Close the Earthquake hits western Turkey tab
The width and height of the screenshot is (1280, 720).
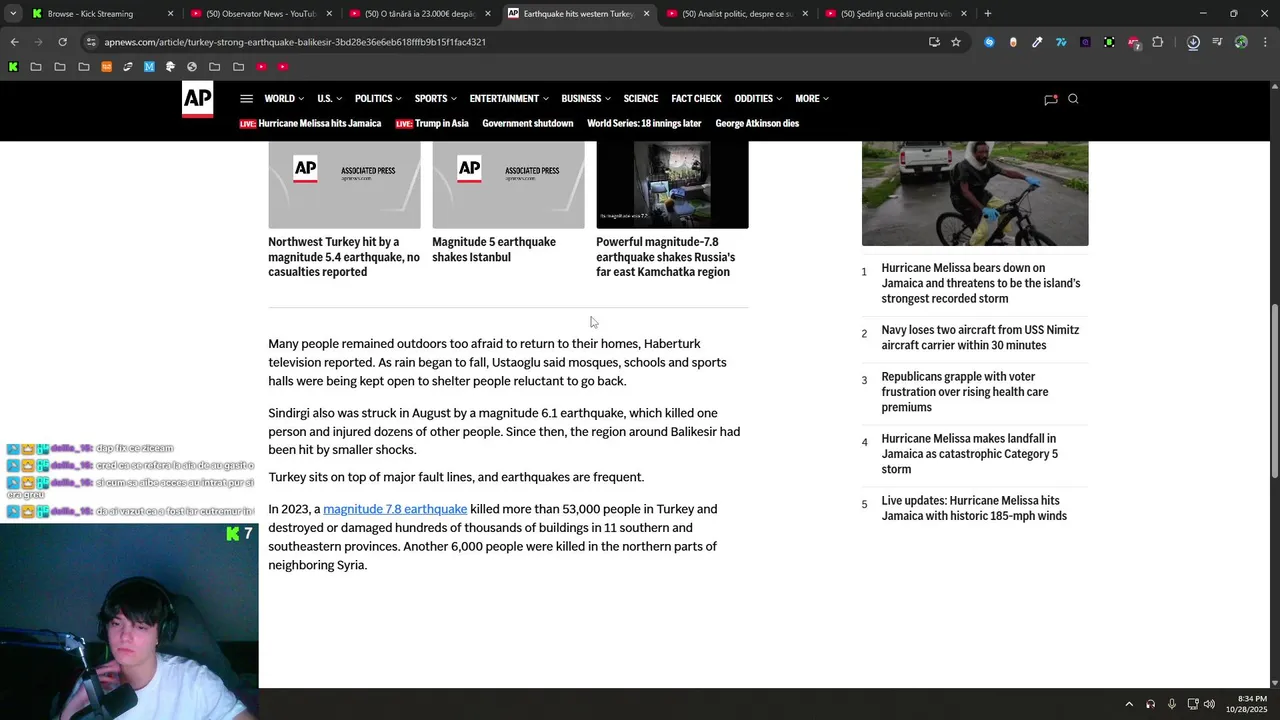[x=646, y=14]
